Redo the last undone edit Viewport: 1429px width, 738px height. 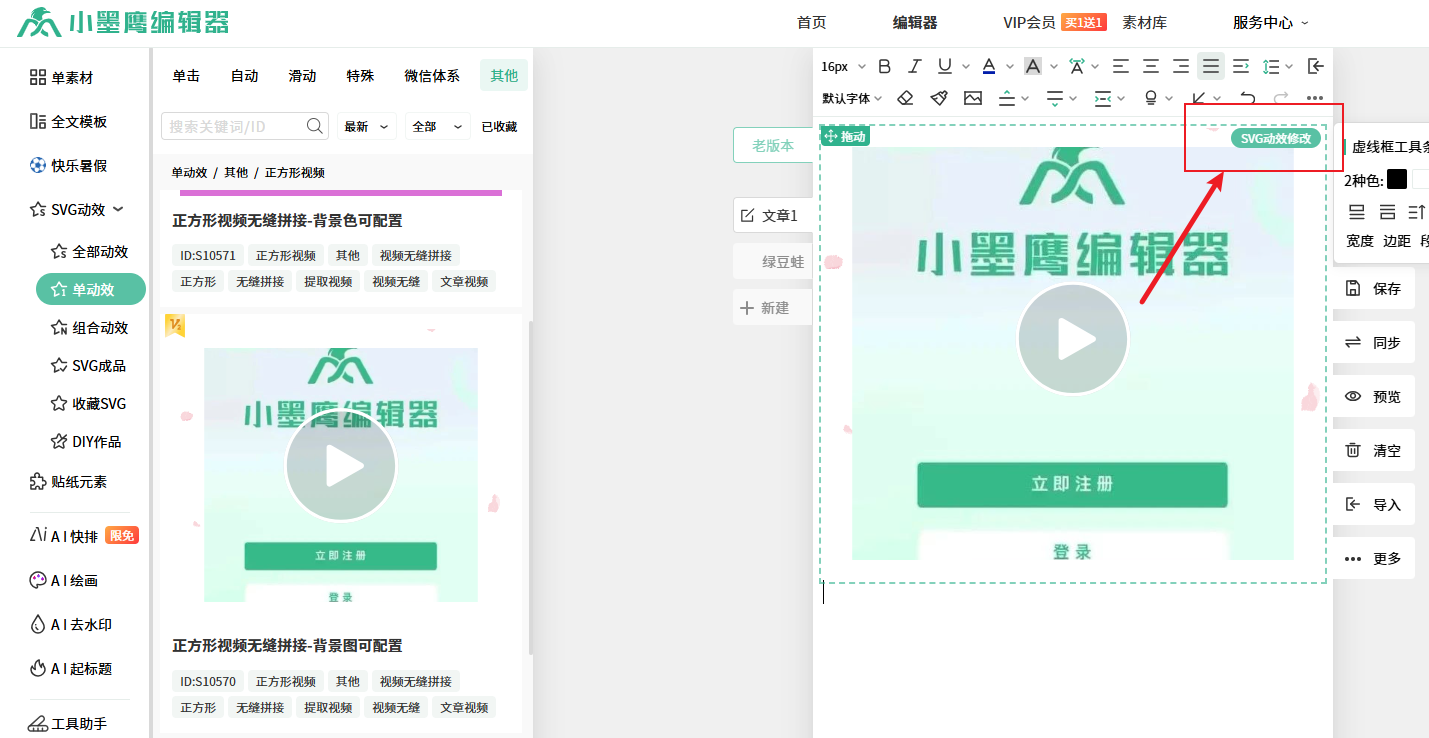coord(1281,98)
